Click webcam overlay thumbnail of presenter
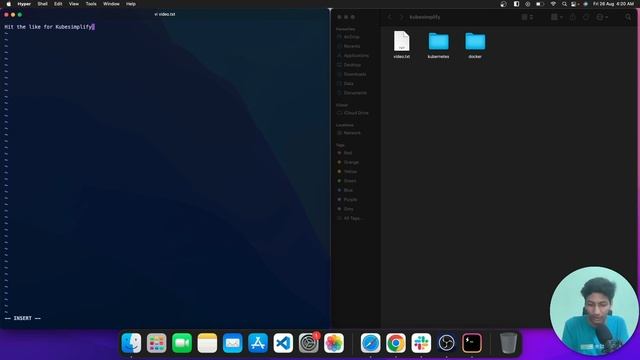Screen dimensions: 640x360 (x=594, y=311)
